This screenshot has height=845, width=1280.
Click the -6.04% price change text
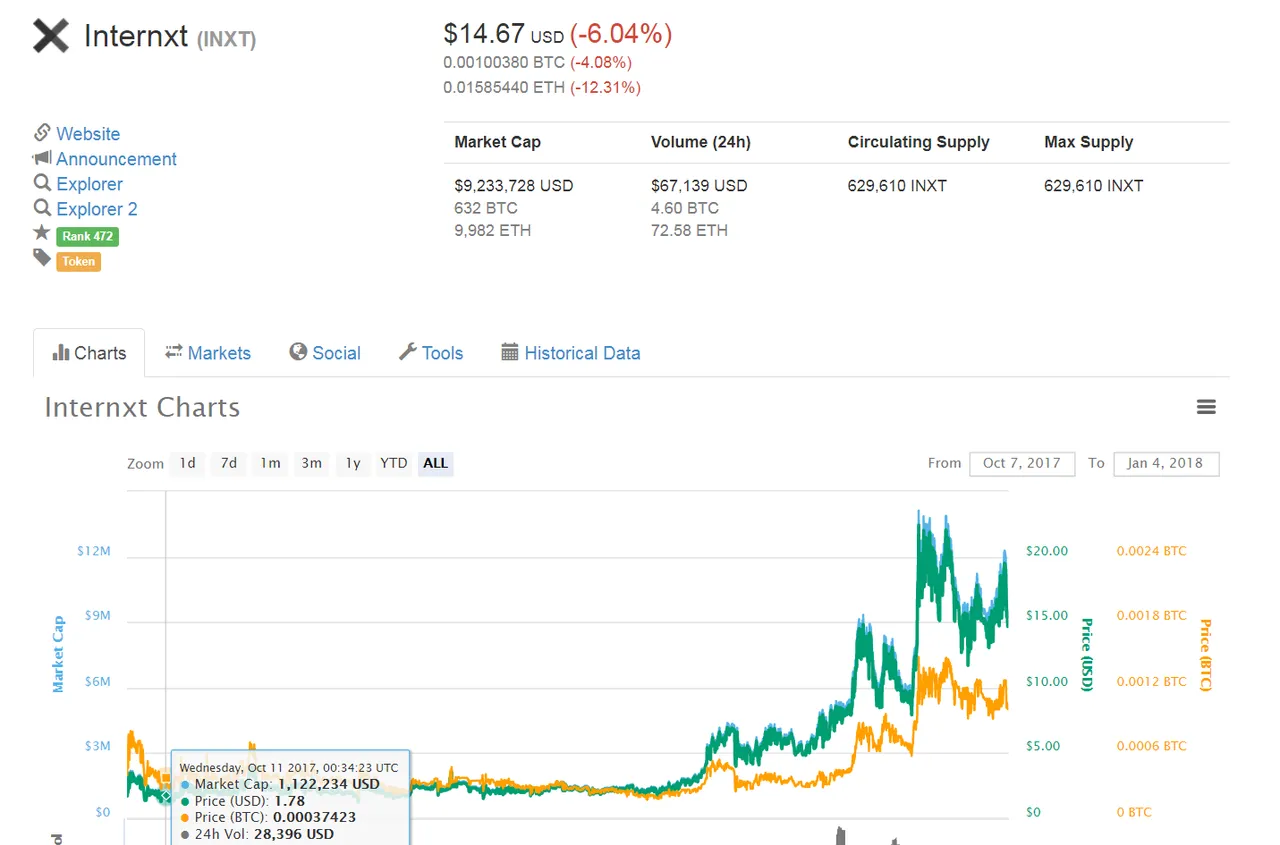click(621, 35)
